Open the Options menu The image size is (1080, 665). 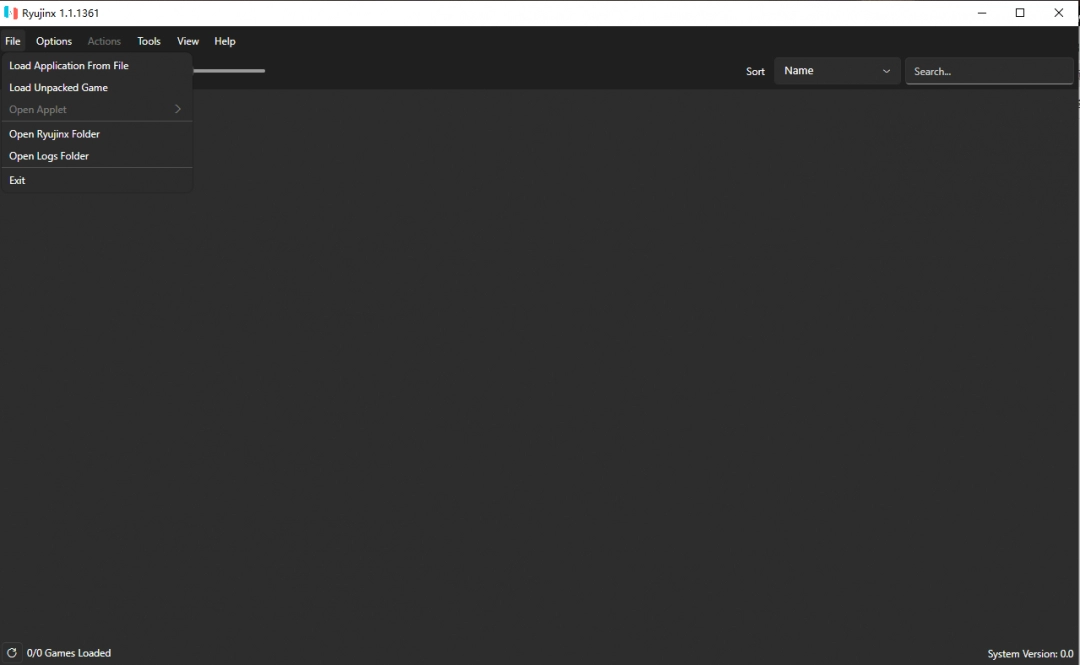[x=54, y=41]
